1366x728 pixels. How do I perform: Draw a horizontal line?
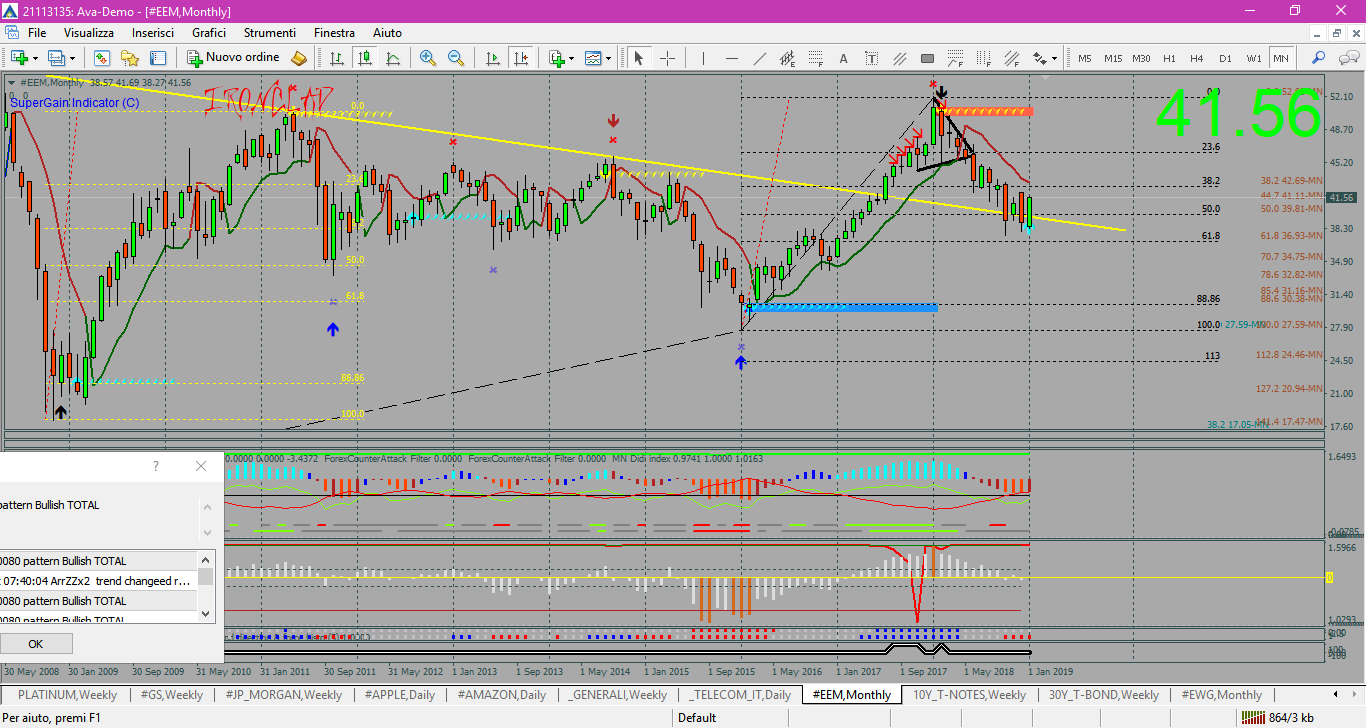pyautogui.click(x=731, y=58)
